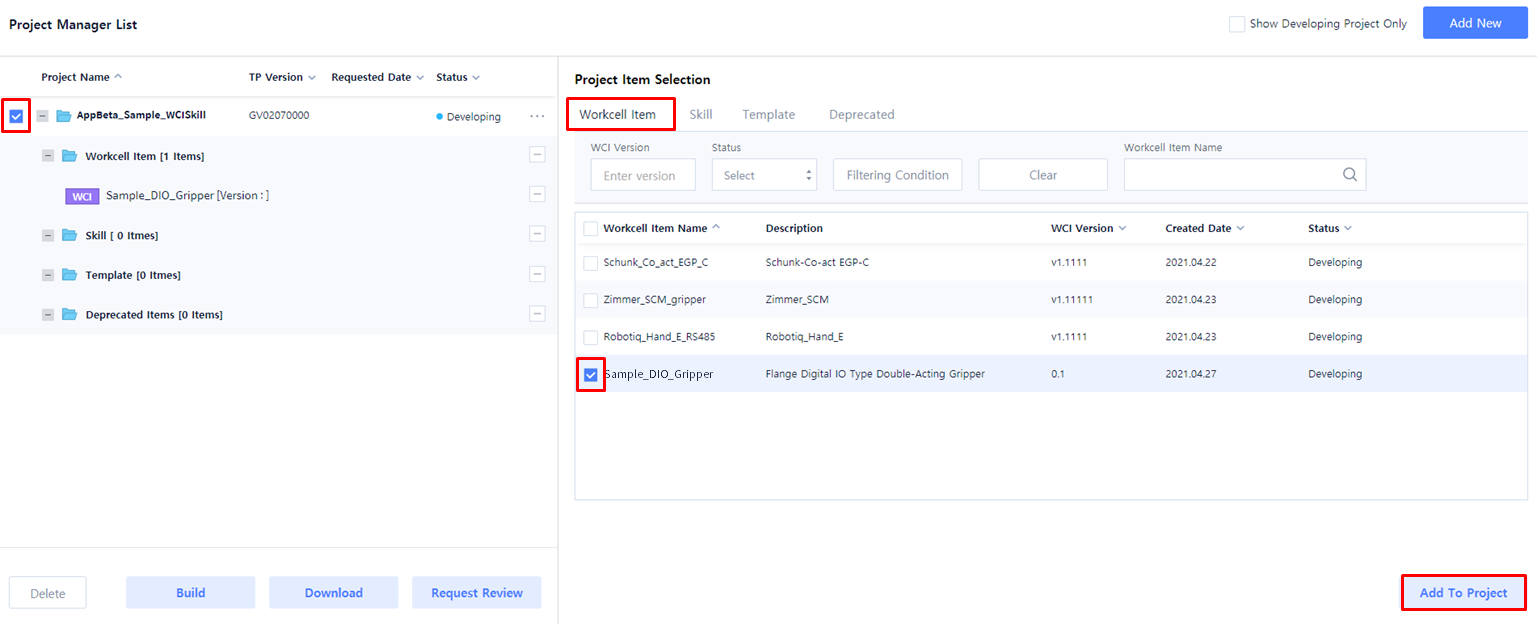Check the Zimmer_SCM_gripper checkbox
The width and height of the screenshot is (1537, 632).
coord(591,300)
